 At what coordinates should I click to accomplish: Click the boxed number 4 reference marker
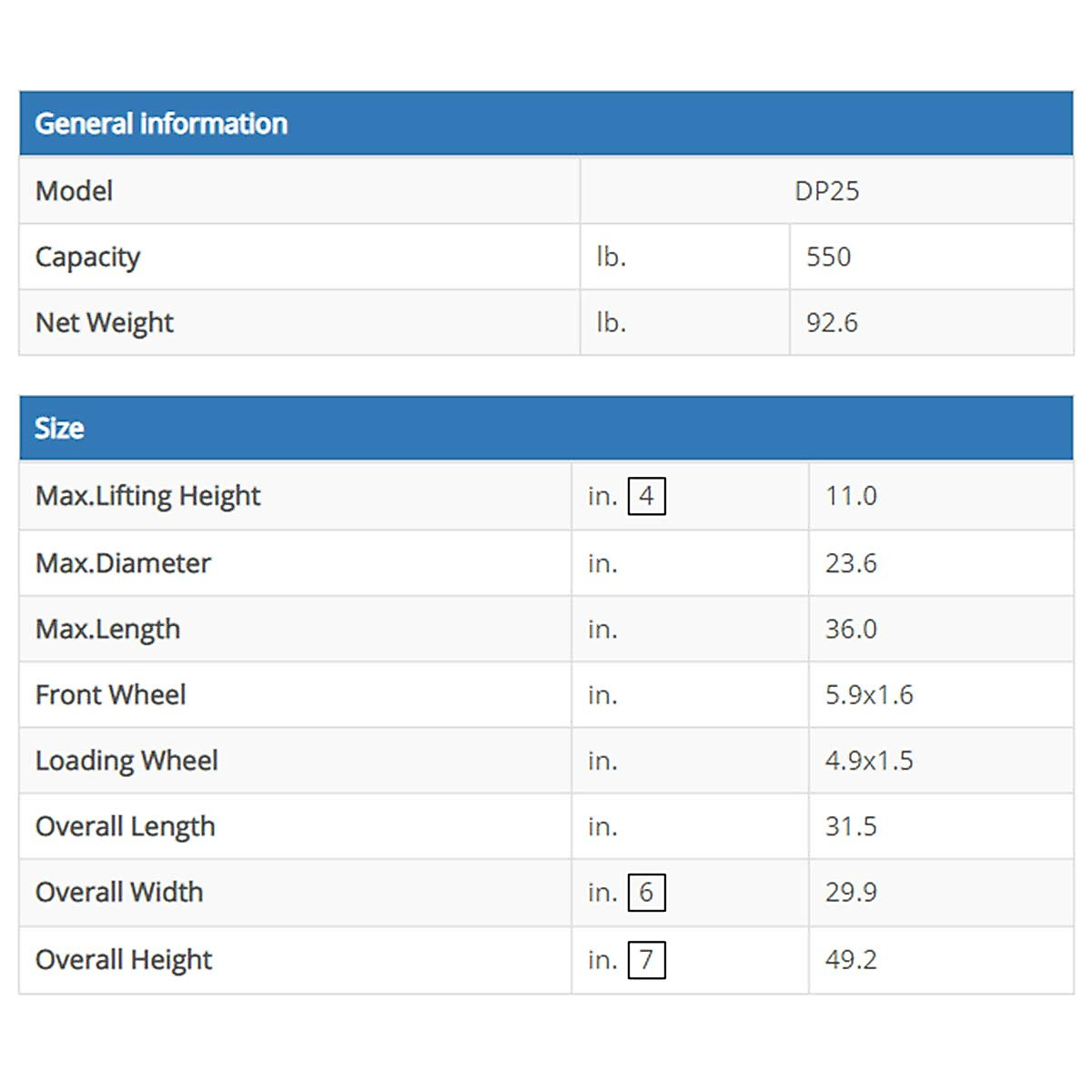646,496
